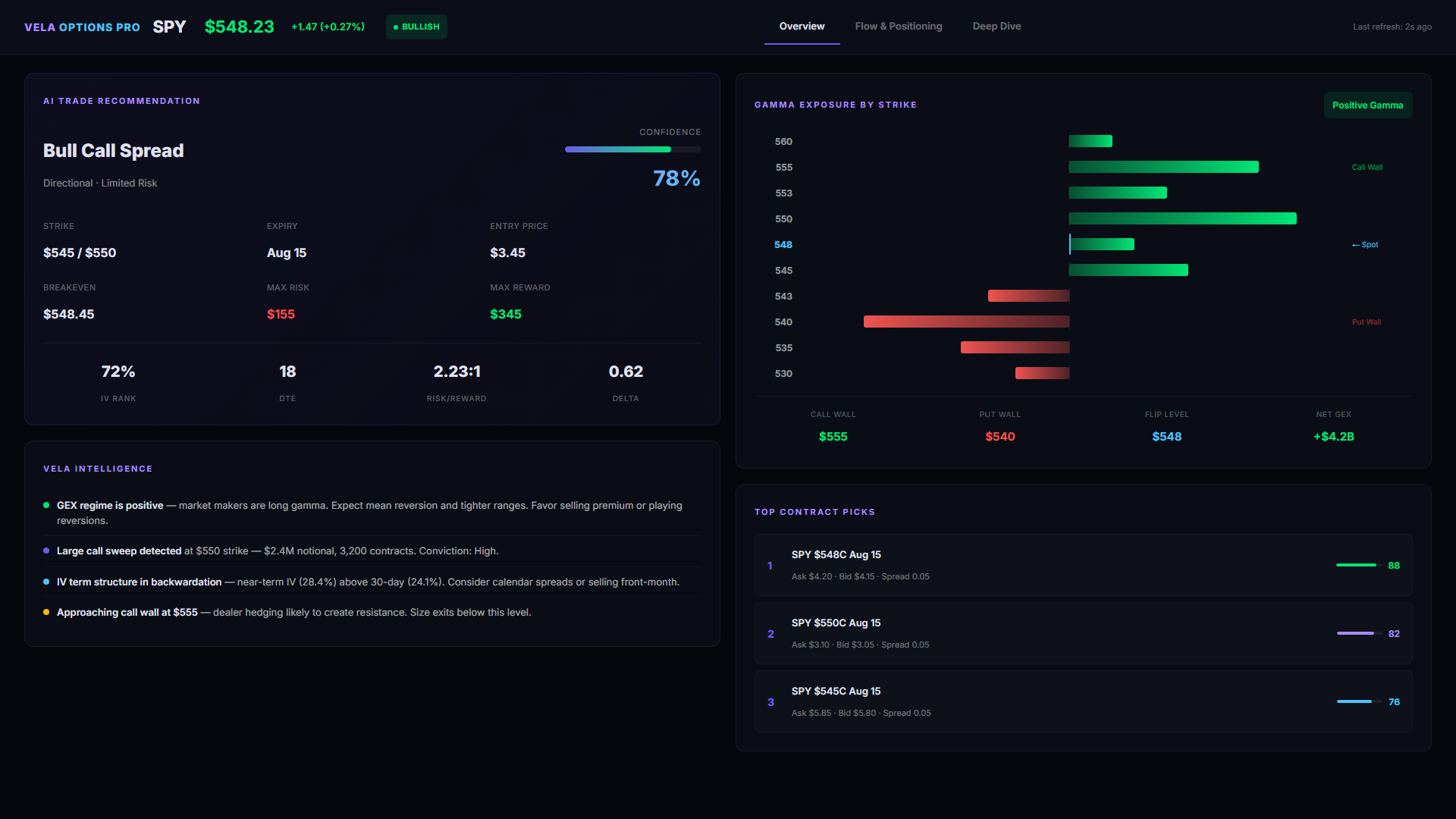Screen dimensions: 1456x819
Task: Click the score bar rated 76
Action: pos(1359,701)
